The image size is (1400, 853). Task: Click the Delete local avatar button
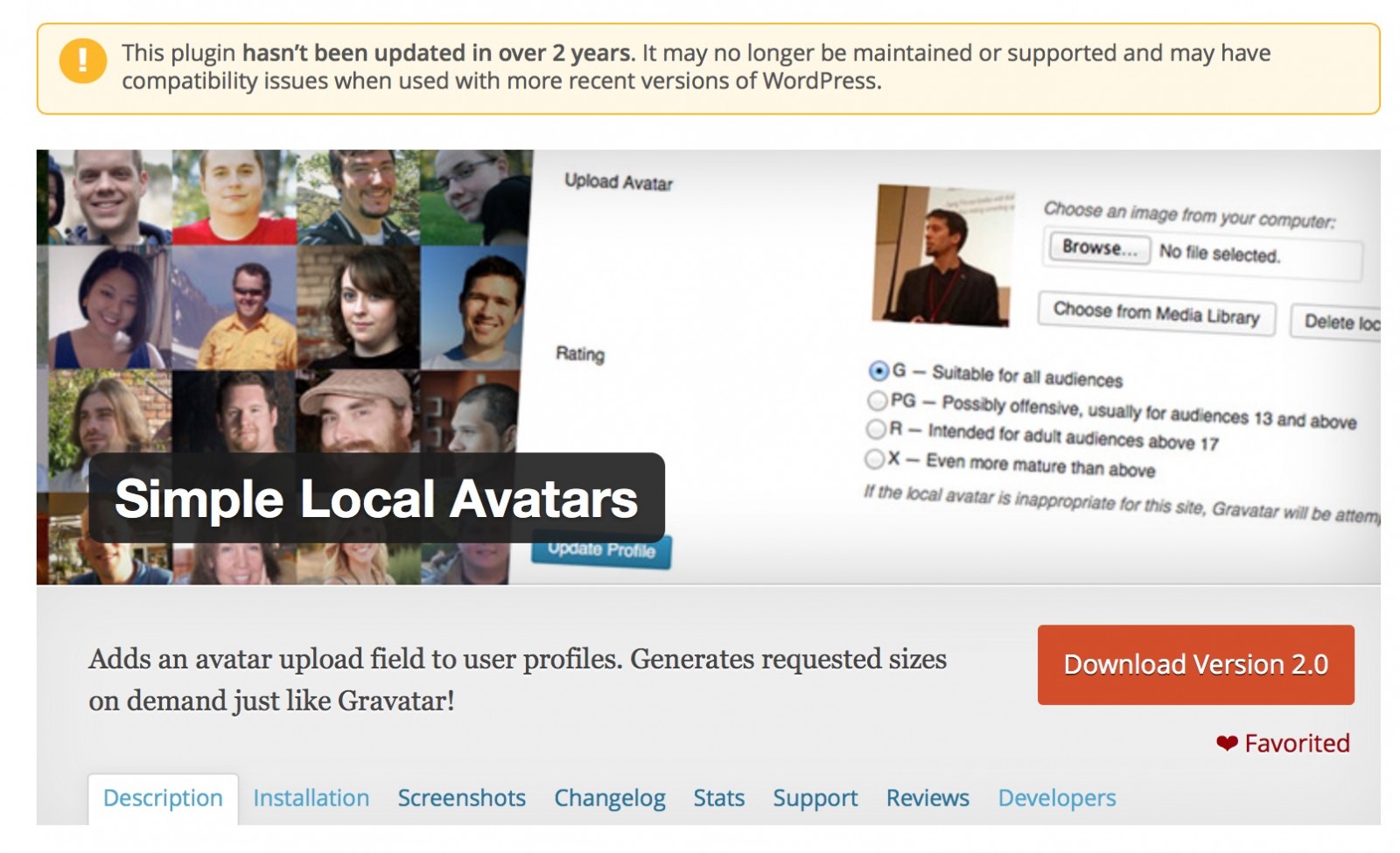[1336, 322]
